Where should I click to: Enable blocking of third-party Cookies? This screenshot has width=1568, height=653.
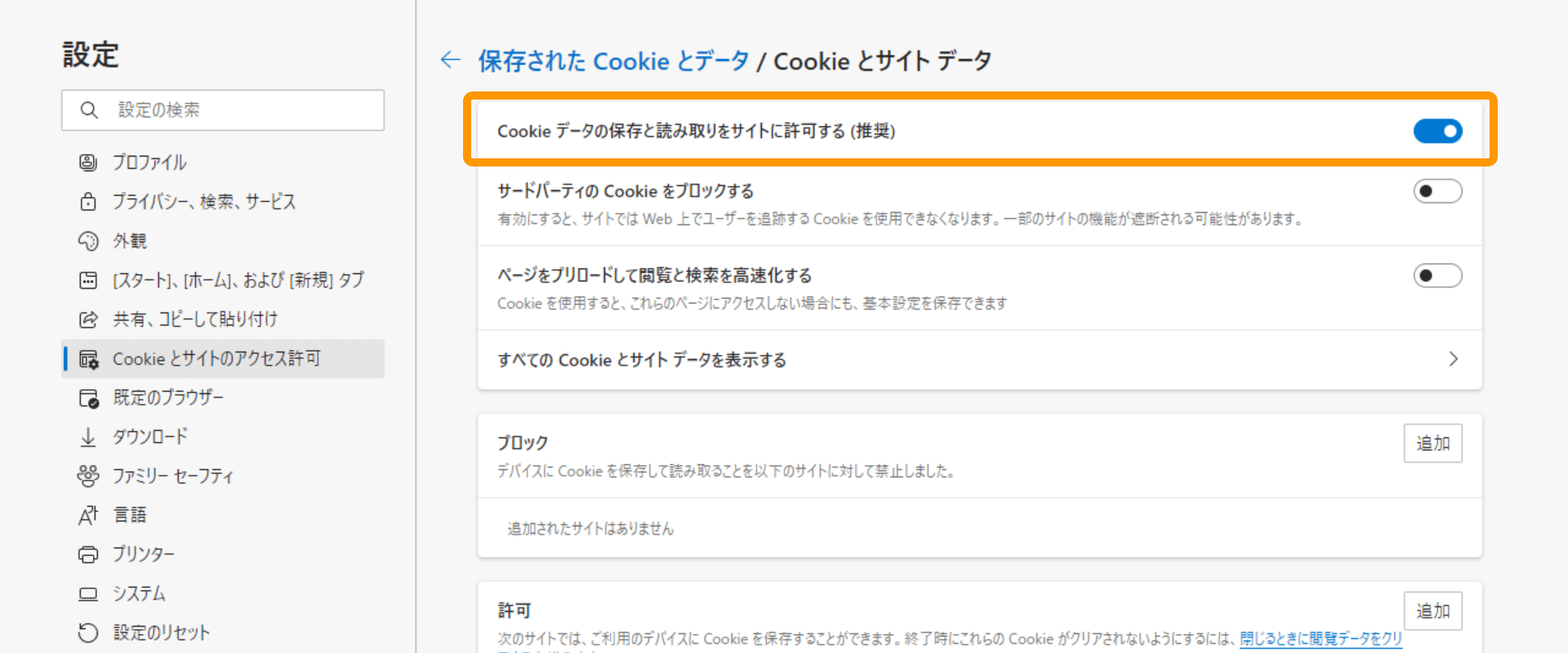tap(1437, 191)
